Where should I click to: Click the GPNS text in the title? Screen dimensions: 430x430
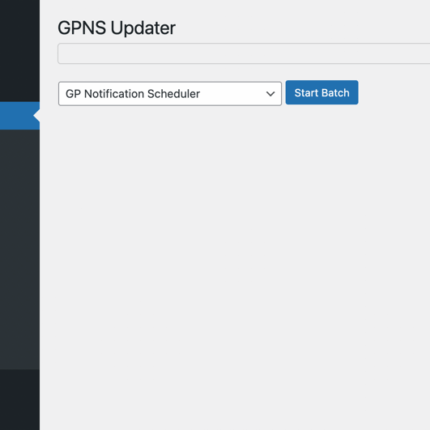pos(82,28)
